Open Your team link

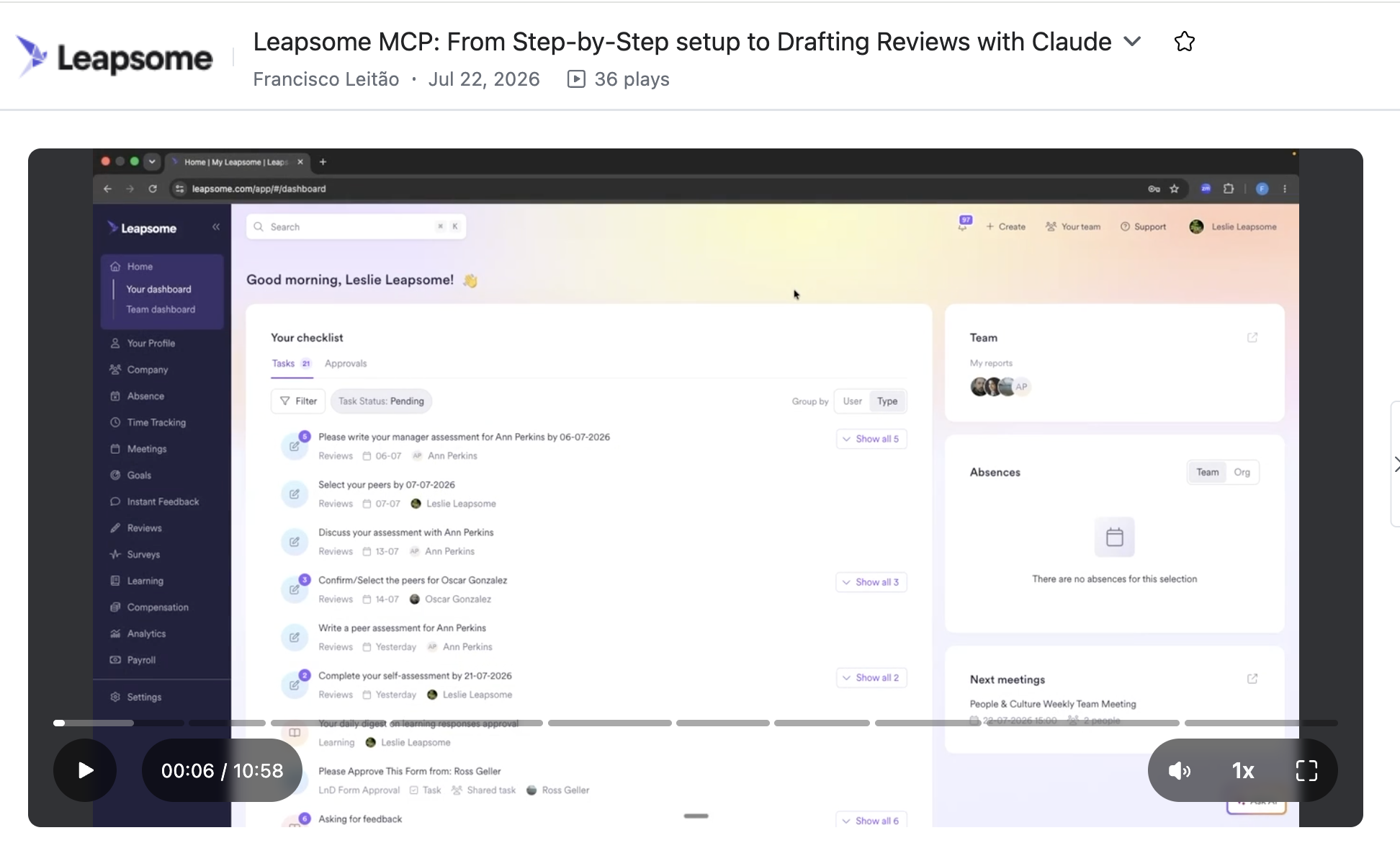click(x=1073, y=227)
